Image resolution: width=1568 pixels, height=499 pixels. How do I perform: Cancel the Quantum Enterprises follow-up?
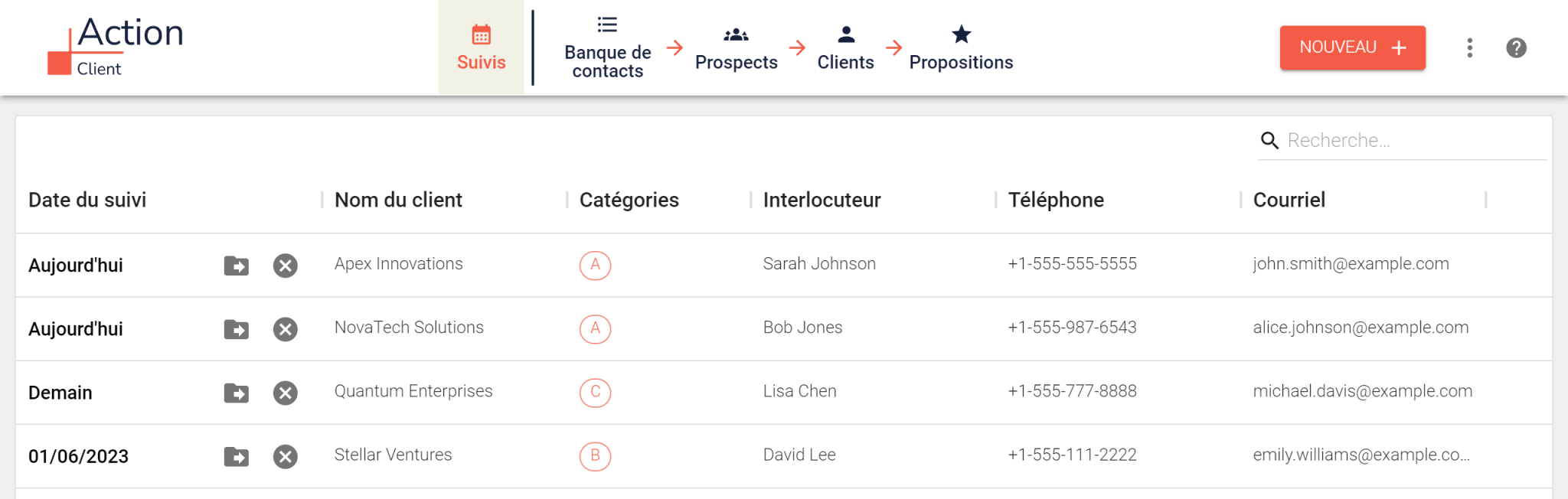[285, 393]
